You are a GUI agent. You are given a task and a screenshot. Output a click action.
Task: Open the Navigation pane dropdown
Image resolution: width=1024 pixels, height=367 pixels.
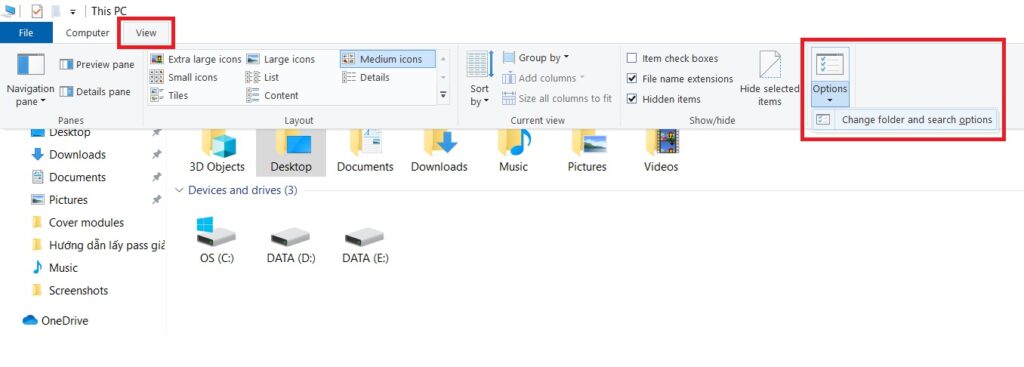tap(30, 80)
